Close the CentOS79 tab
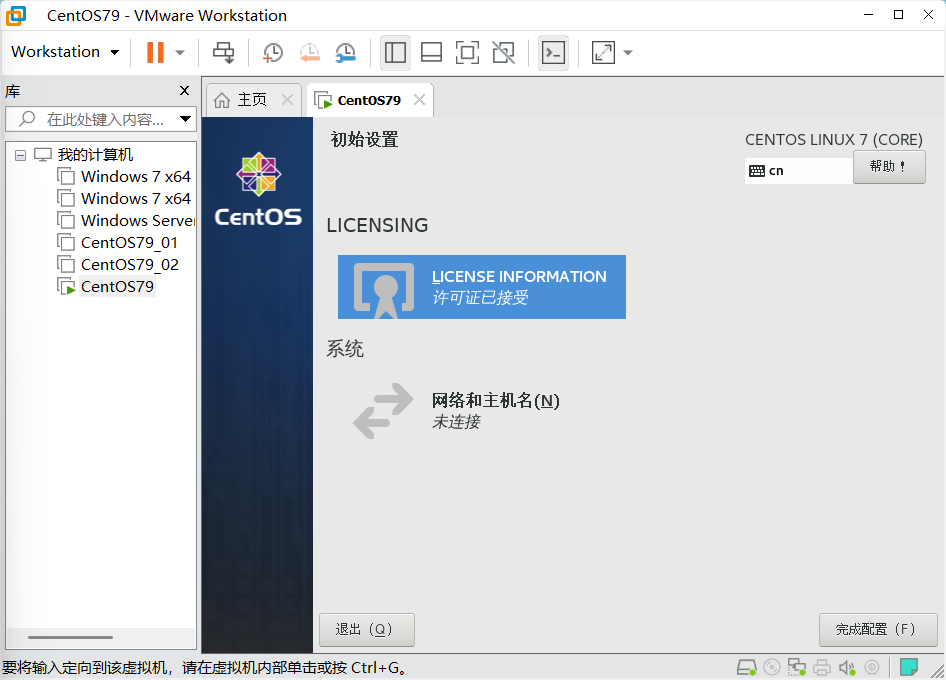 pos(419,100)
